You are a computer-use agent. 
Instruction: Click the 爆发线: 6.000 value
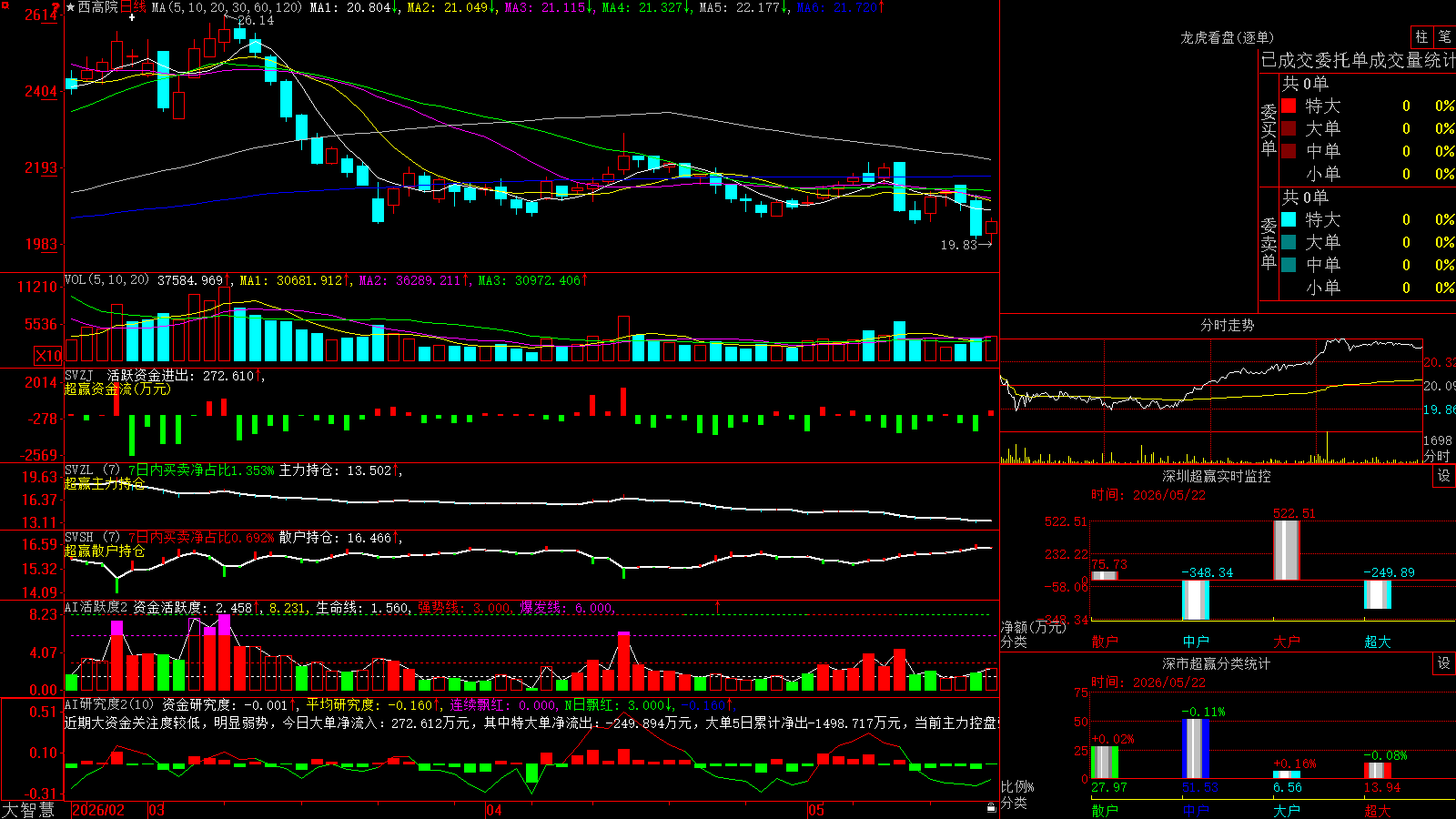pos(566,608)
